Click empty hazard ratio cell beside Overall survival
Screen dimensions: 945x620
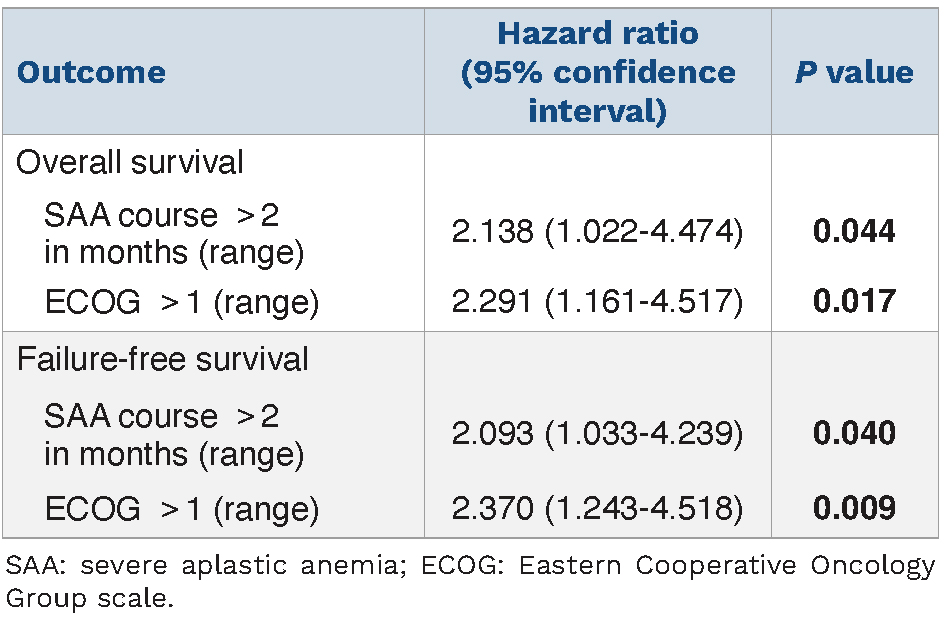pyautogui.click(x=597, y=162)
